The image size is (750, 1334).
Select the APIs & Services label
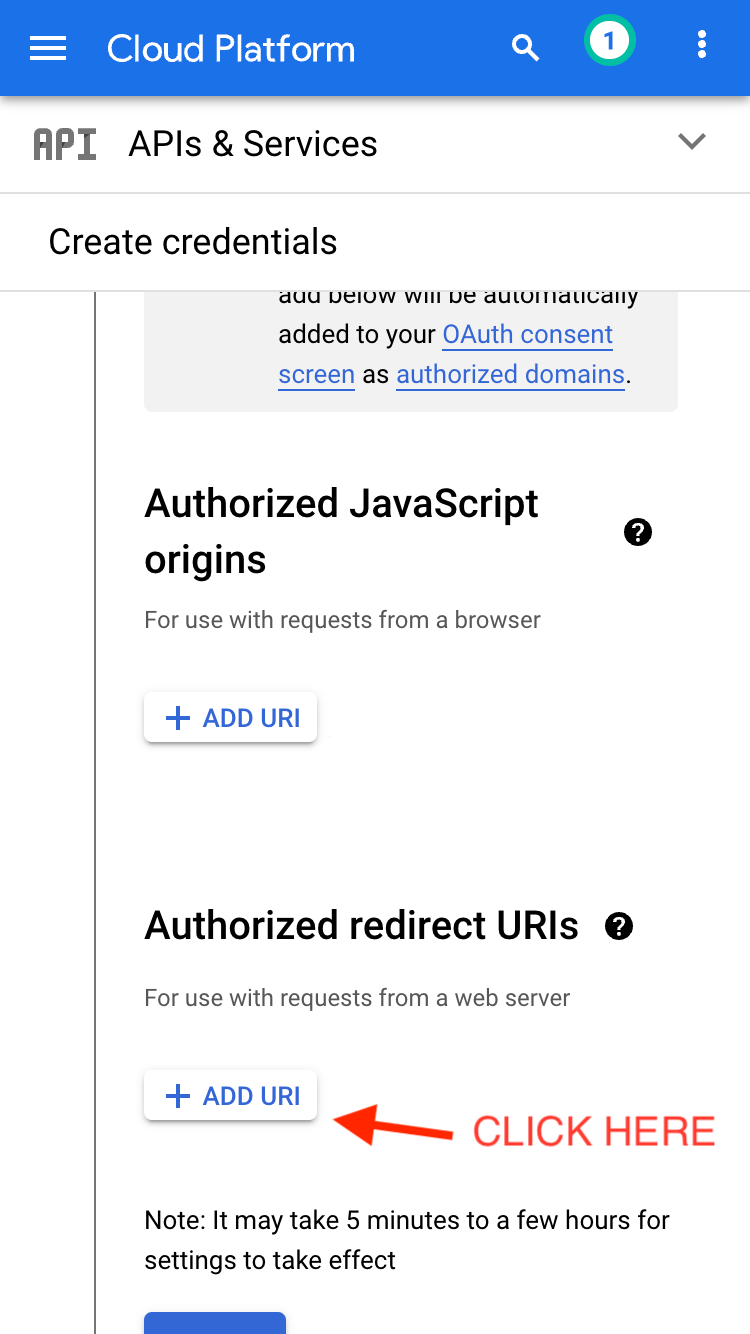coord(253,144)
